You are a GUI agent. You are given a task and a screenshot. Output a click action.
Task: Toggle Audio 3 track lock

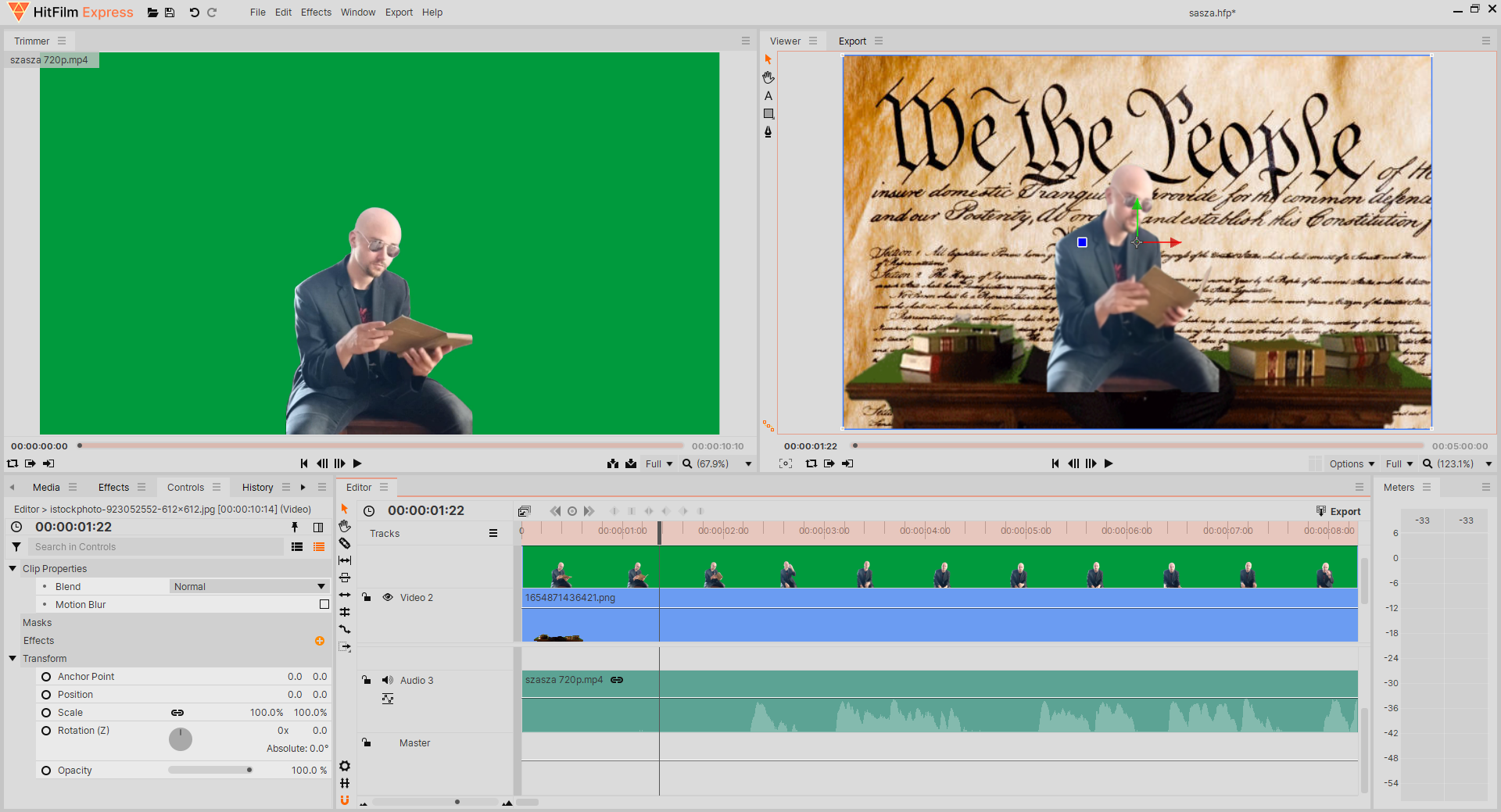[x=366, y=680]
